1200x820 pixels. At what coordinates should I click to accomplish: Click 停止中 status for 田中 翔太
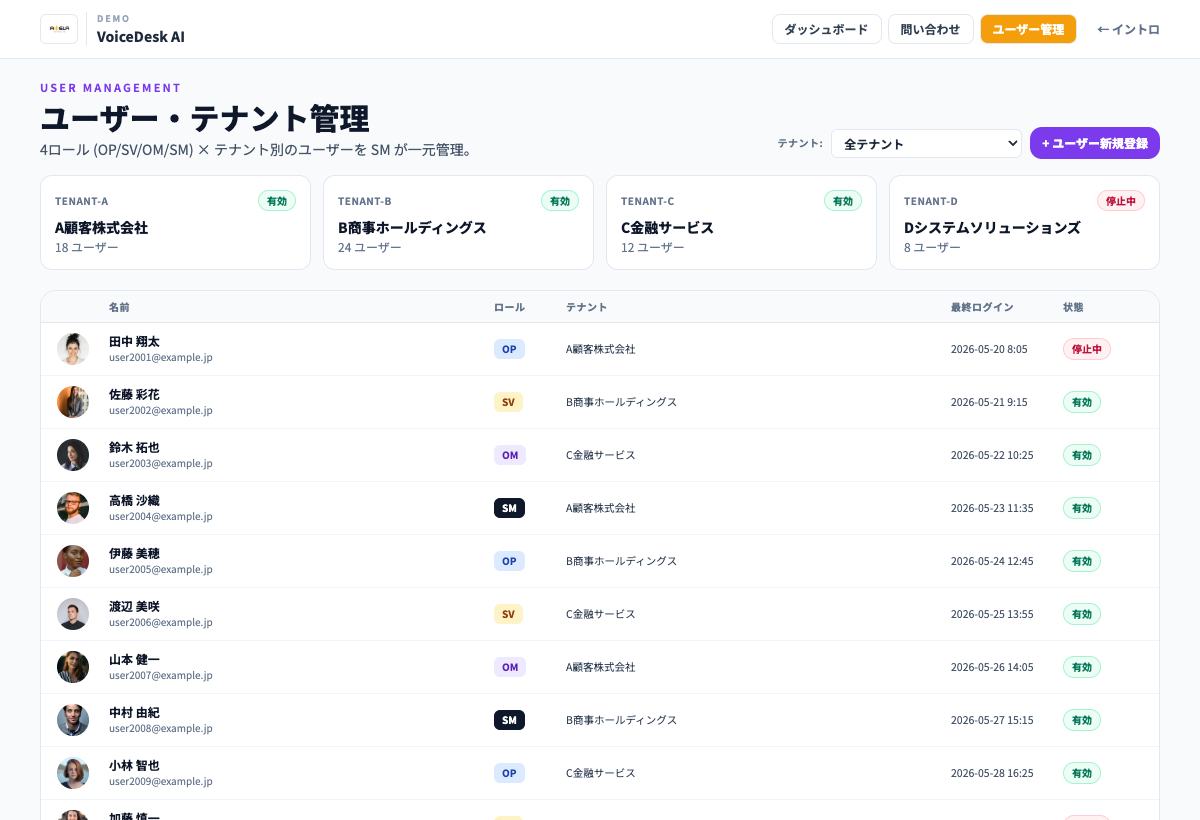pyautogui.click(x=1087, y=349)
